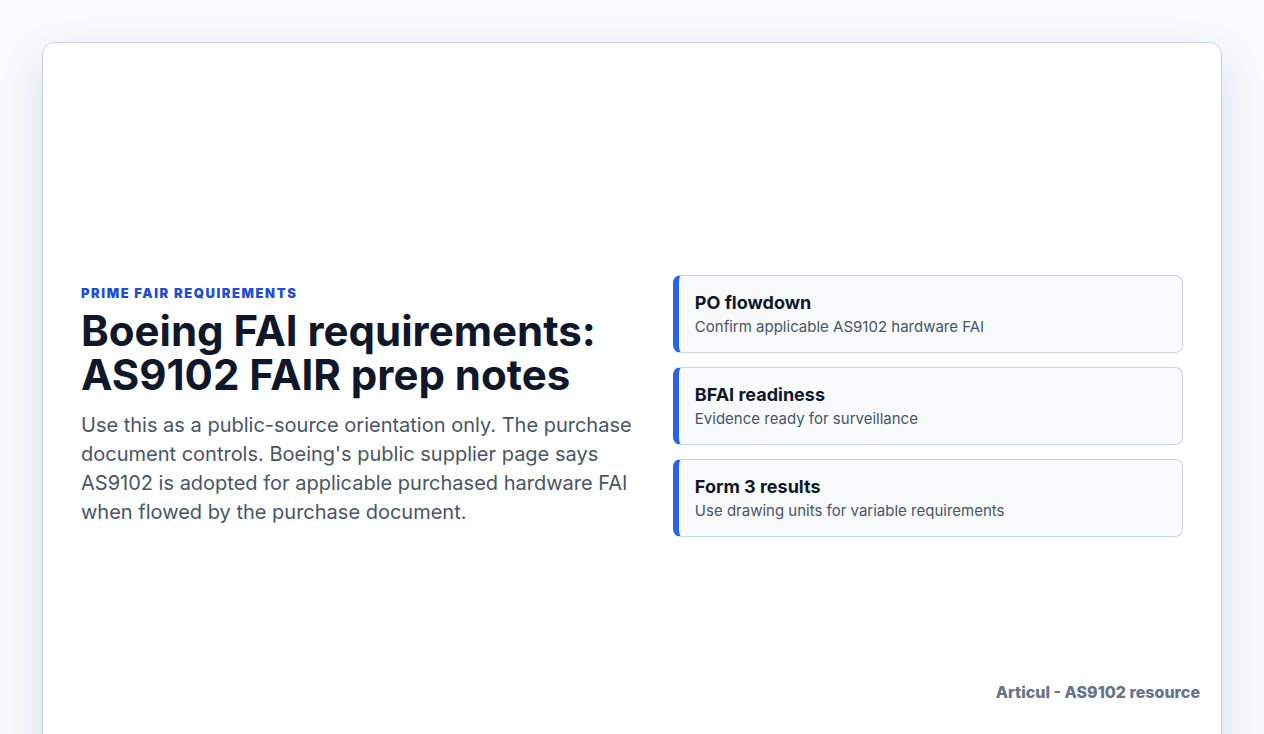Click 'Use drawing units for variable requirements'

[x=849, y=510]
